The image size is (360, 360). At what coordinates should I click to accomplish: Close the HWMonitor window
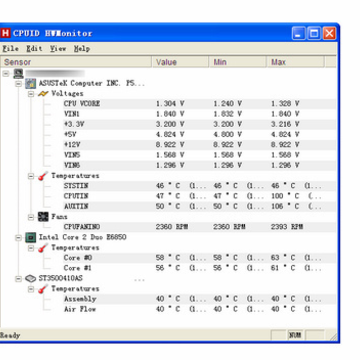click(x=329, y=33)
